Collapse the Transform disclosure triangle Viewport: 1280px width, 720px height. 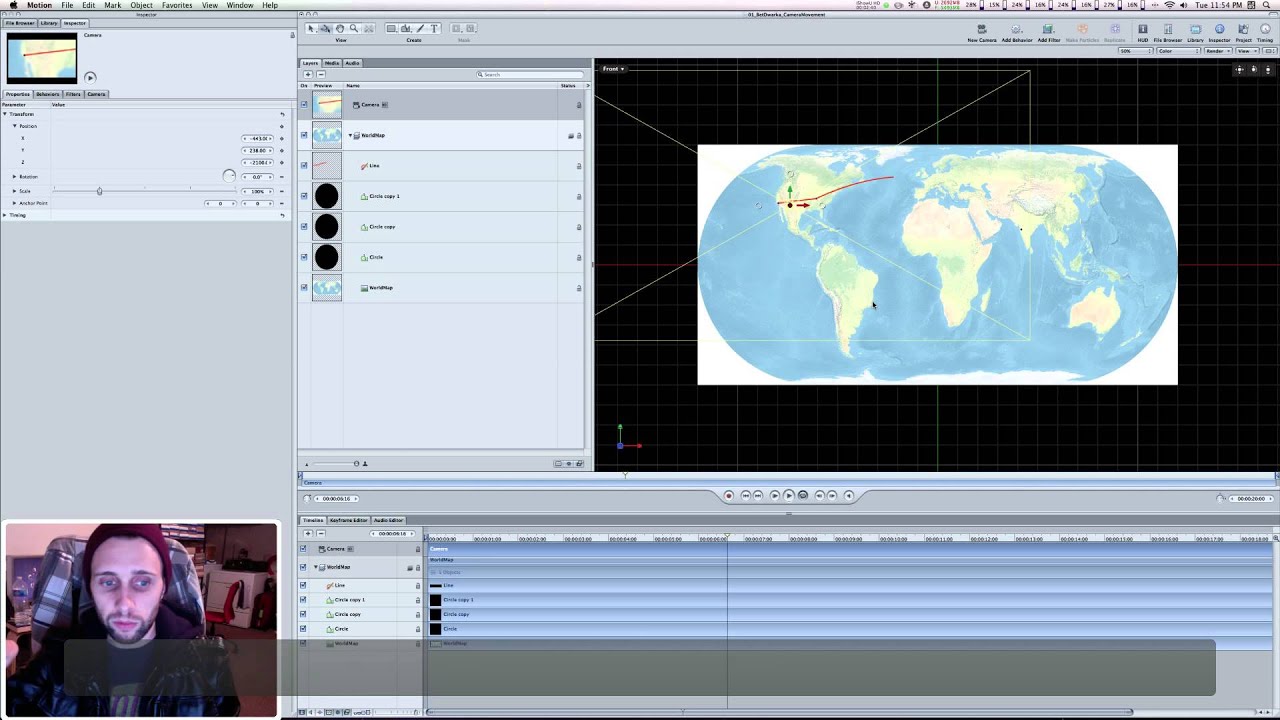pos(5,114)
